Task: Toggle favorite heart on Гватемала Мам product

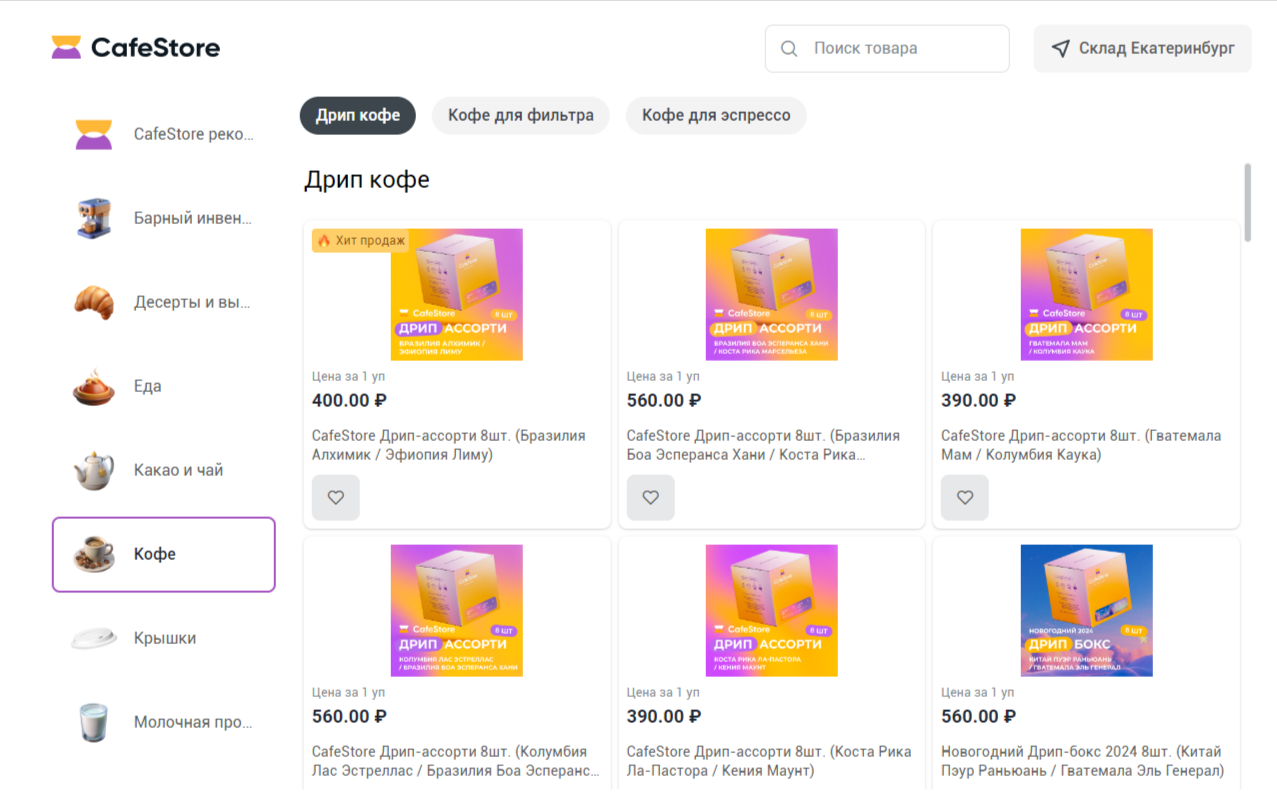Action: point(965,497)
